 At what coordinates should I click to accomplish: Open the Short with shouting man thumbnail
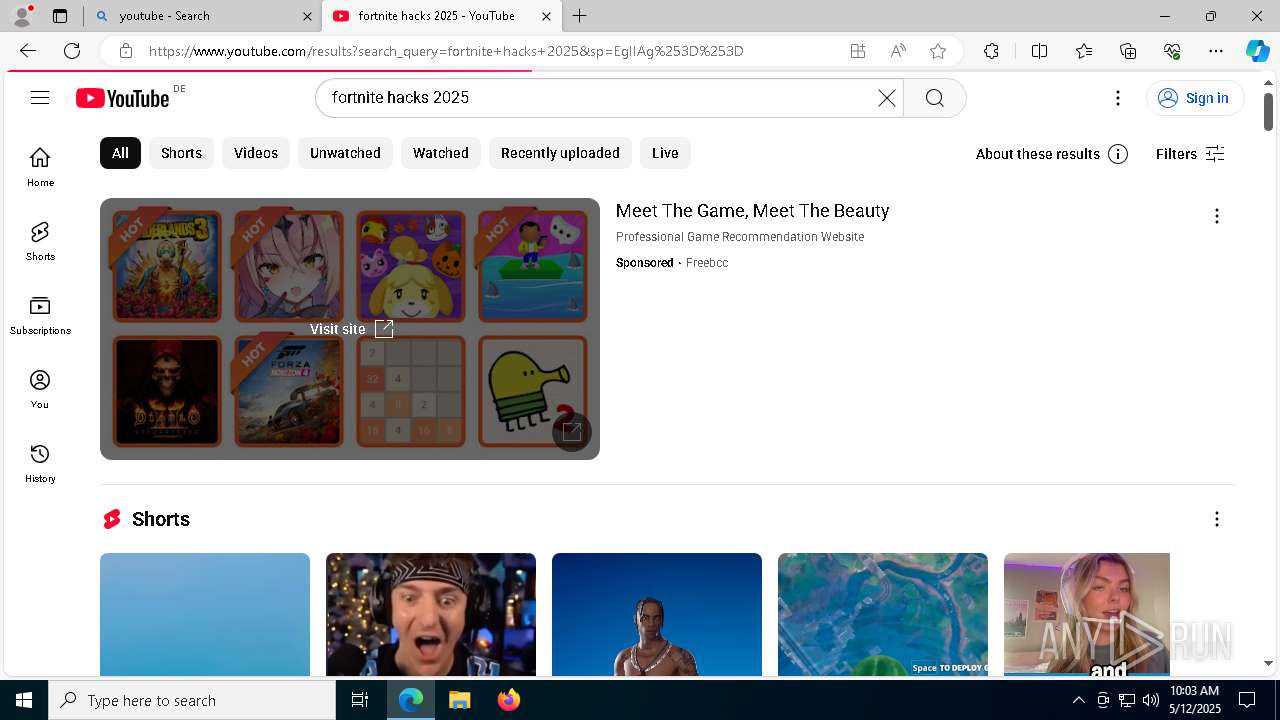(431, 614)
